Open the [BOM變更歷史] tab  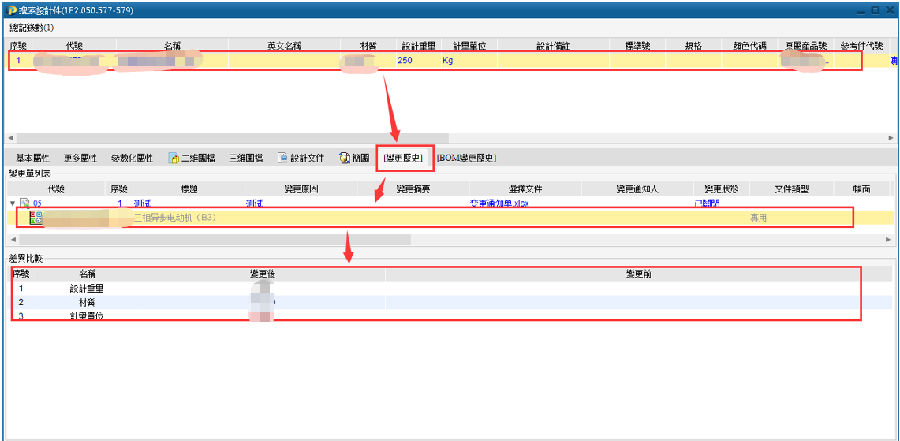tap(466, 158)
